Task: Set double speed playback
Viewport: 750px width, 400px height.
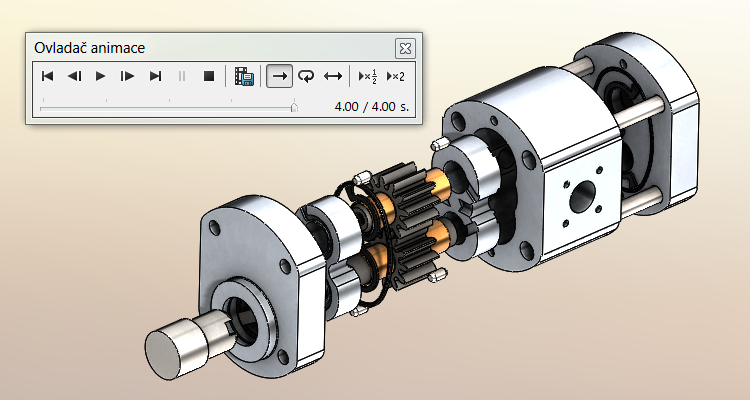Action: 396,76
